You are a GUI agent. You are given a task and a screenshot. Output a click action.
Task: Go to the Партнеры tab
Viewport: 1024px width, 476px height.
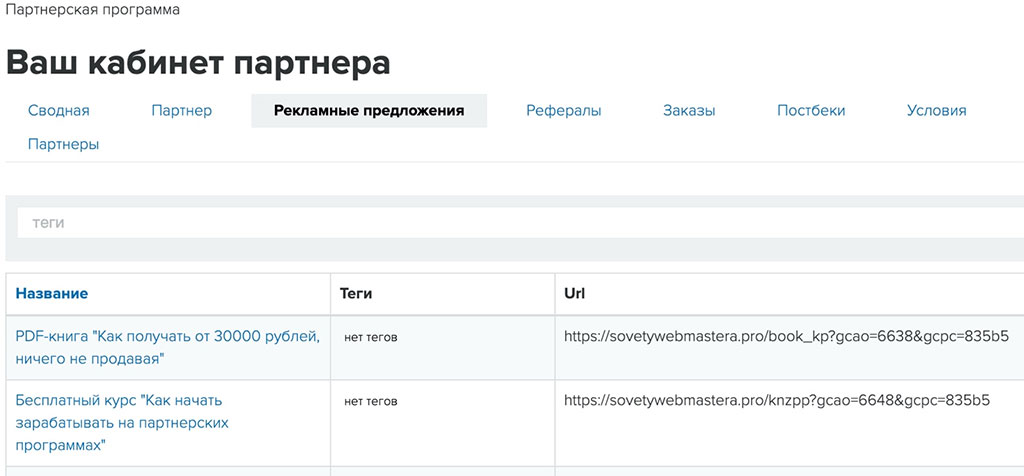tap(63, 144)
